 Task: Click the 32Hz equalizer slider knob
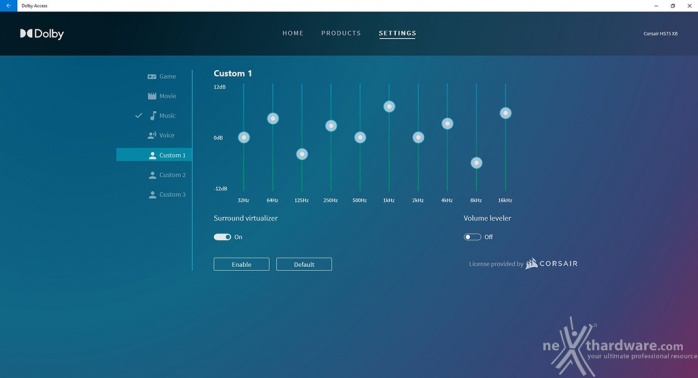(243, 137)
